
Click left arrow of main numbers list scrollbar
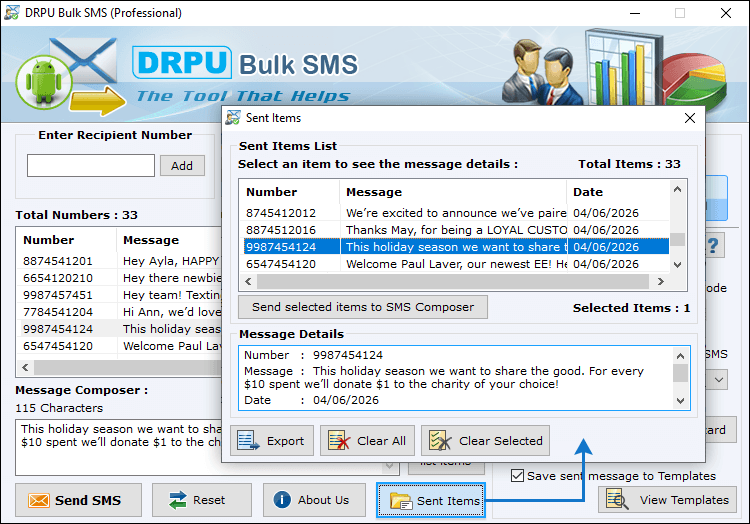click(25, 367)
